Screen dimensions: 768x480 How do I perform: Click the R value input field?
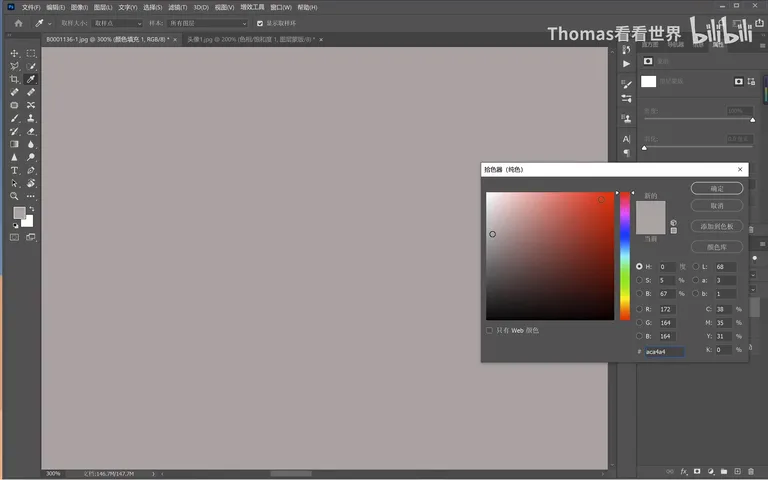point(667,309)
